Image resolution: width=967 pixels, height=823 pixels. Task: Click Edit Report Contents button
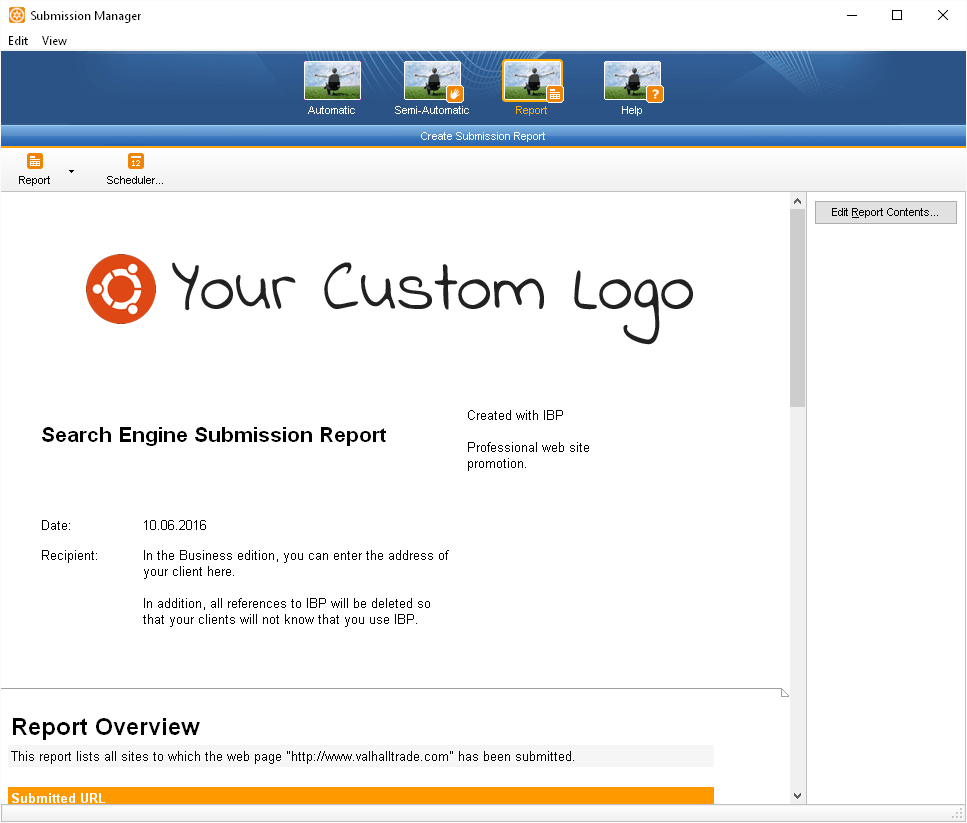(885, 212)
